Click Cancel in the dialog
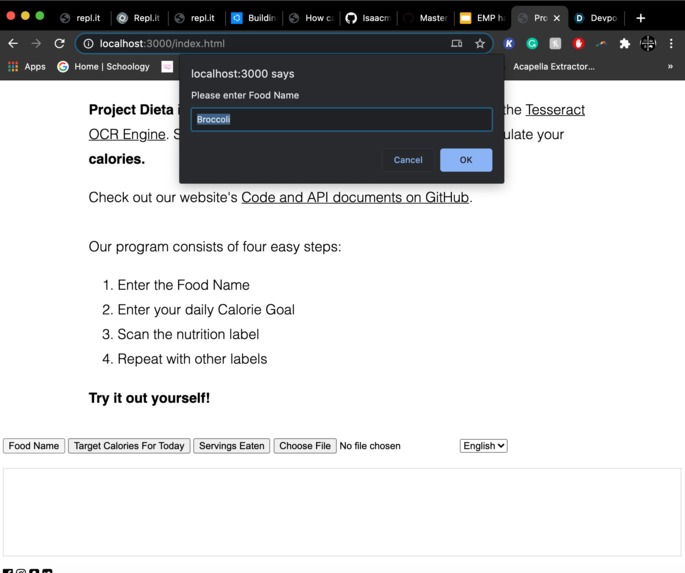The height and width of the screenshot is (573, 685). [x=408, y=160]
